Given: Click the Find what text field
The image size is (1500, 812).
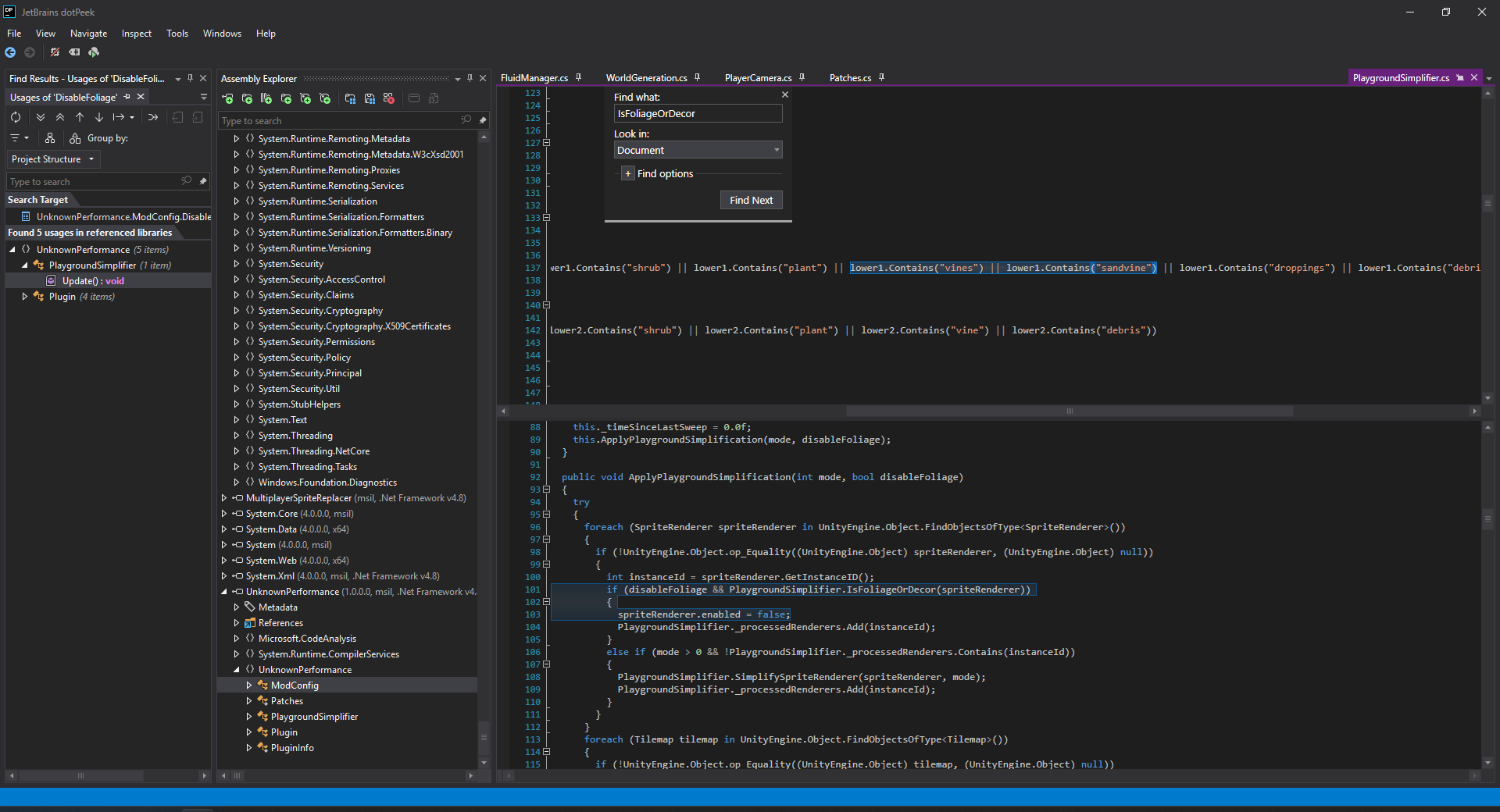Looking at the screenshot, I should tap(698, 113).
